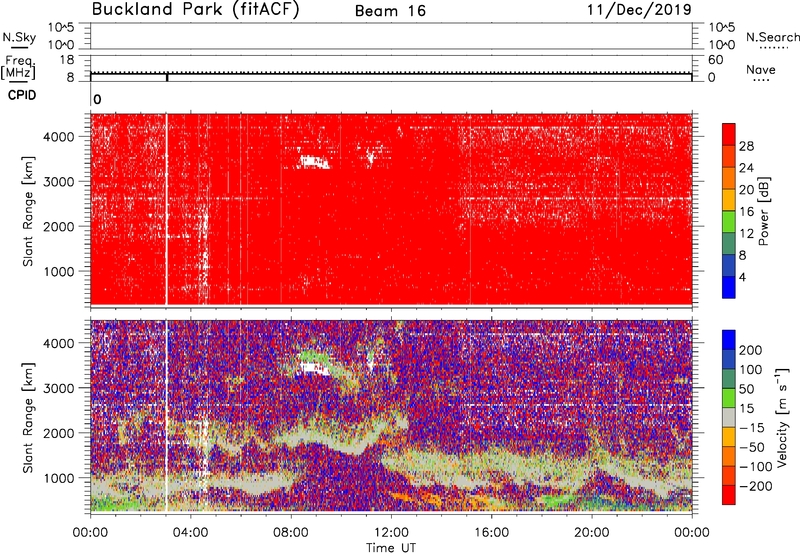Image resolution: width=800 pixels, height=554 pixels.
Task: Click the '28' power scale value
Action: (x=746, y=146)
